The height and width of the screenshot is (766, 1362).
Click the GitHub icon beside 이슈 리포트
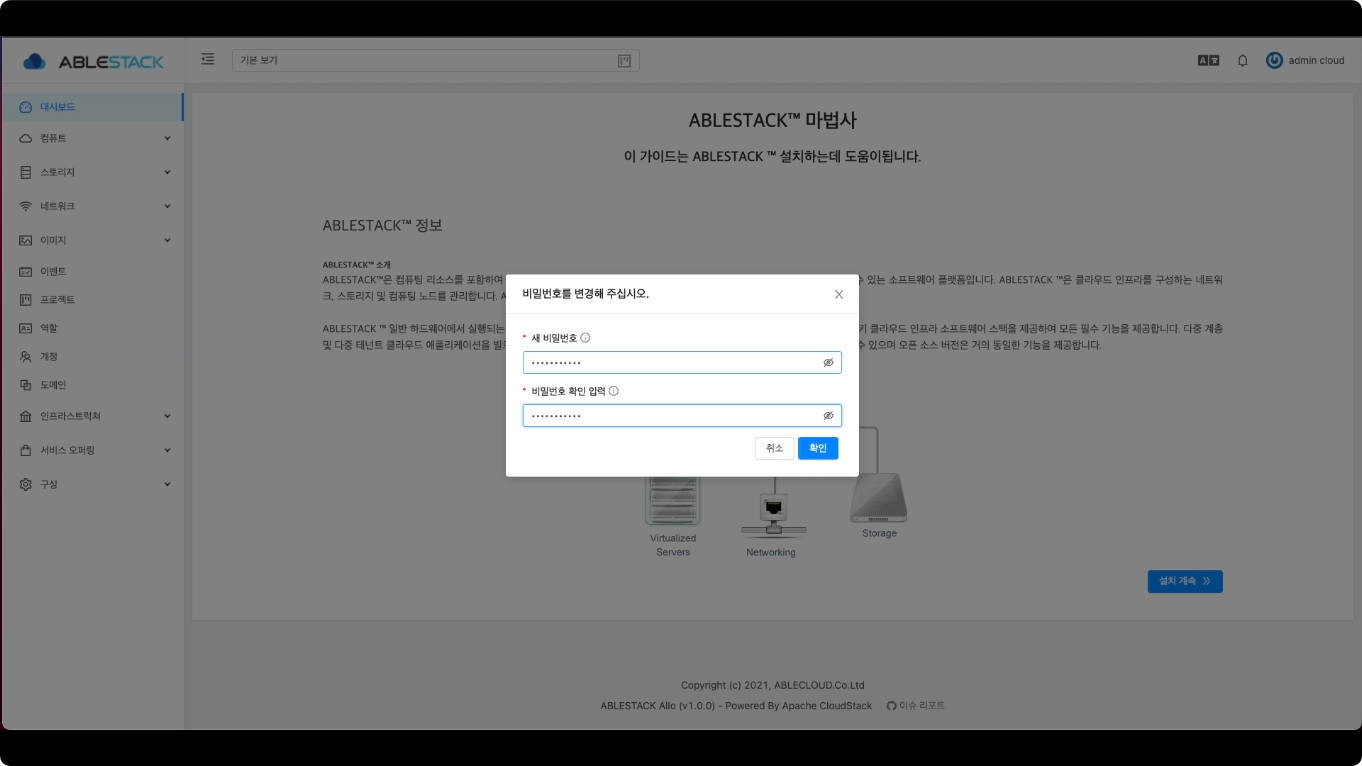coord(892,706)
